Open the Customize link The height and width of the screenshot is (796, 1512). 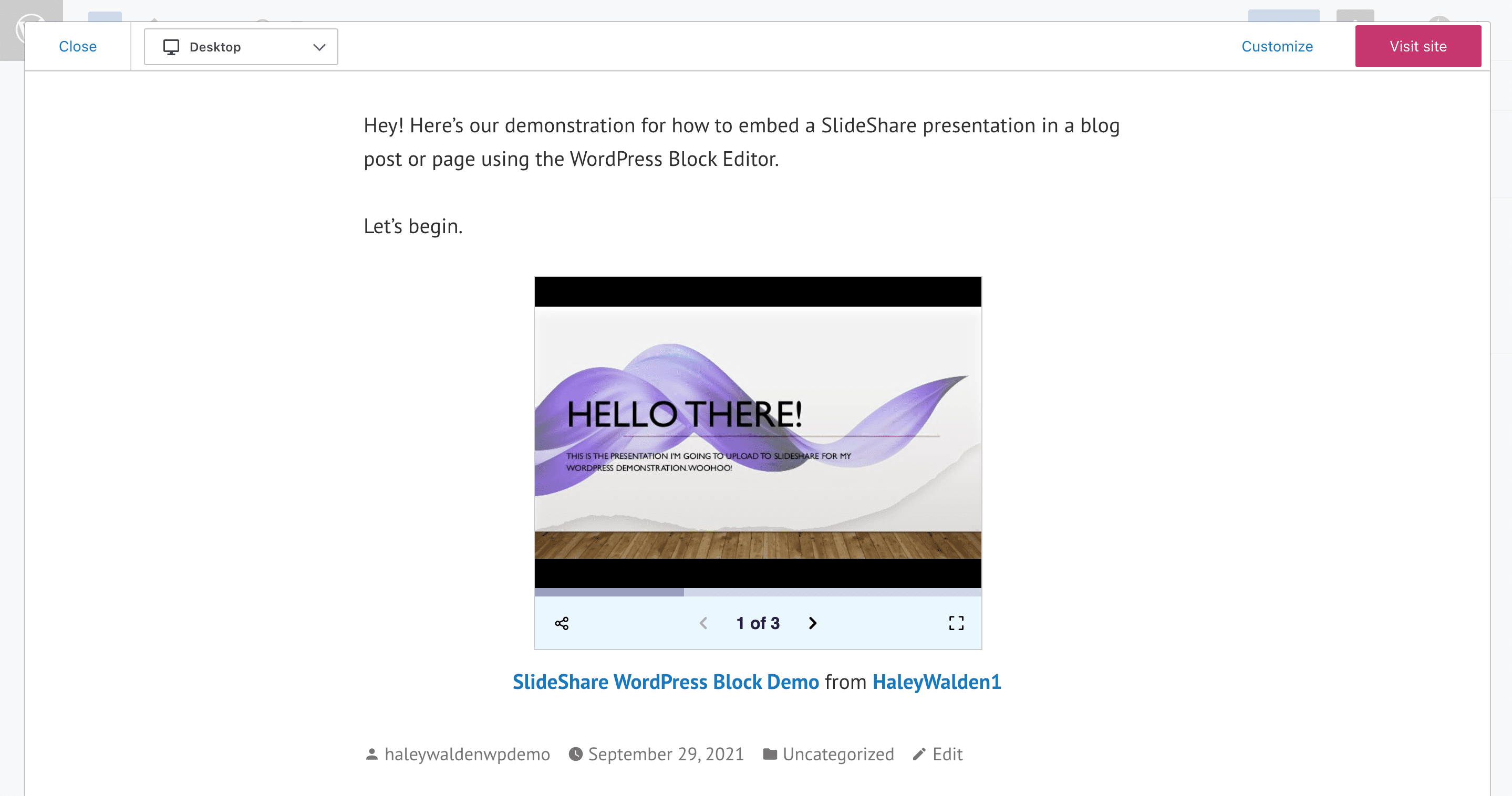click(x=1277, y=46)
